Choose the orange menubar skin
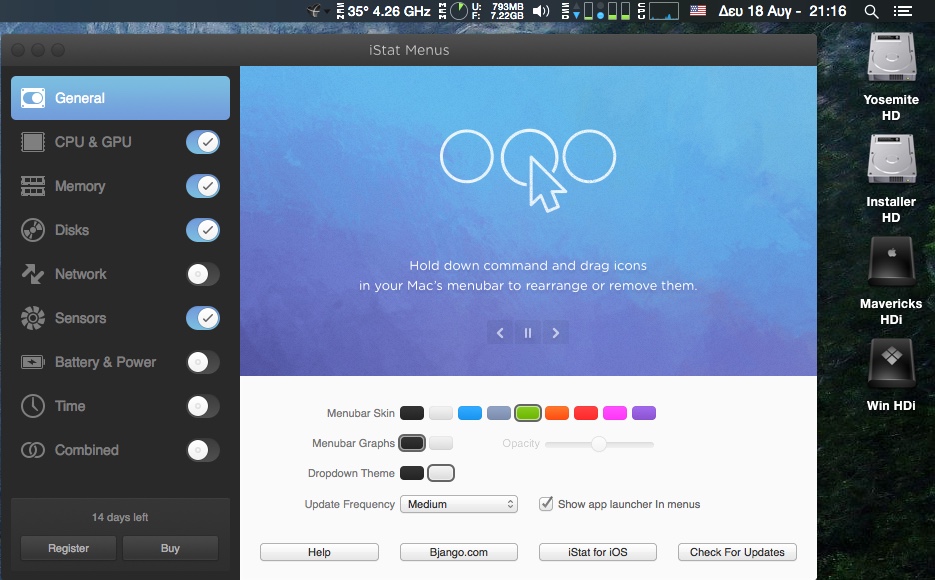Screen dimensions: 935x580 click(557, 413)
